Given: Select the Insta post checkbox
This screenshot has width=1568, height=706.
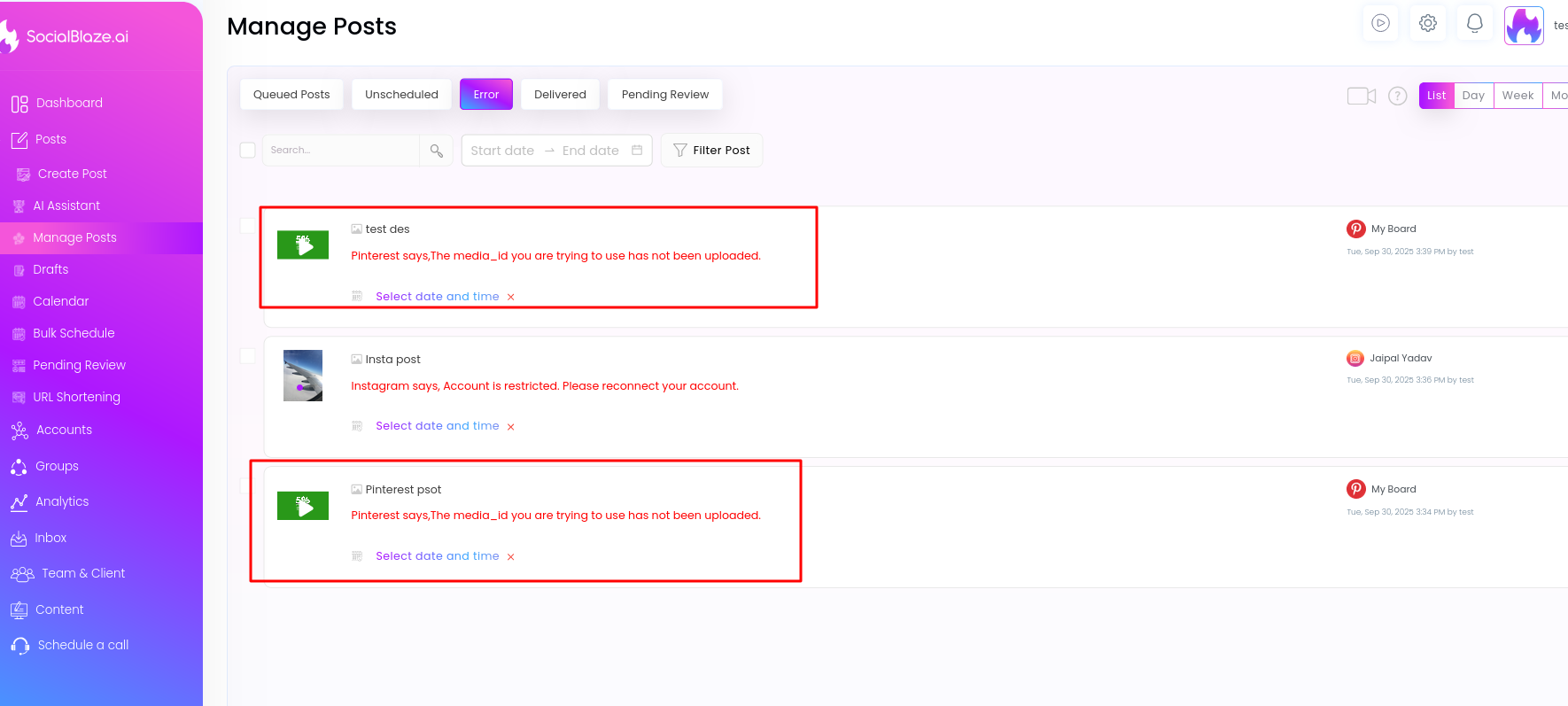Looking at the screenshot, I should point(248,356).
